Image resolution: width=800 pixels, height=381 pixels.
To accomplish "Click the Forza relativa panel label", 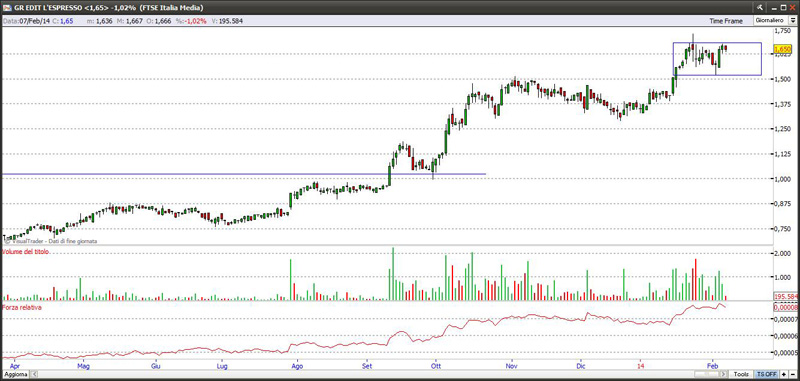I will (21, 308).
